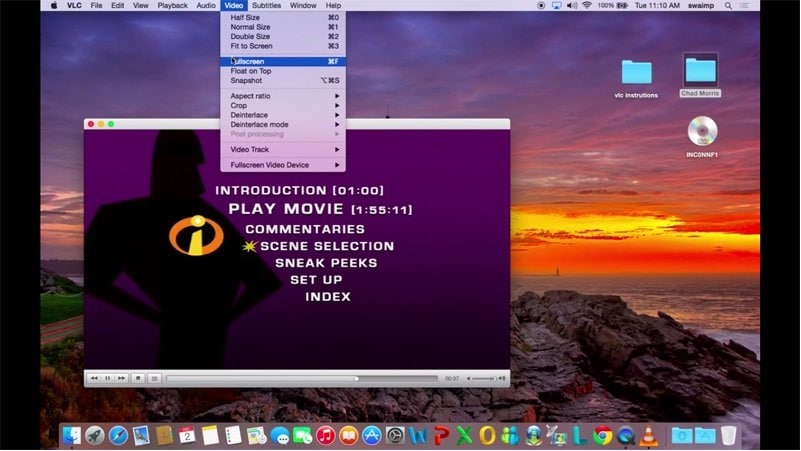Click the rewind button in VLC controls
Image resolution: width=801 pixels, height=451 pixels.
coord(94,378)
